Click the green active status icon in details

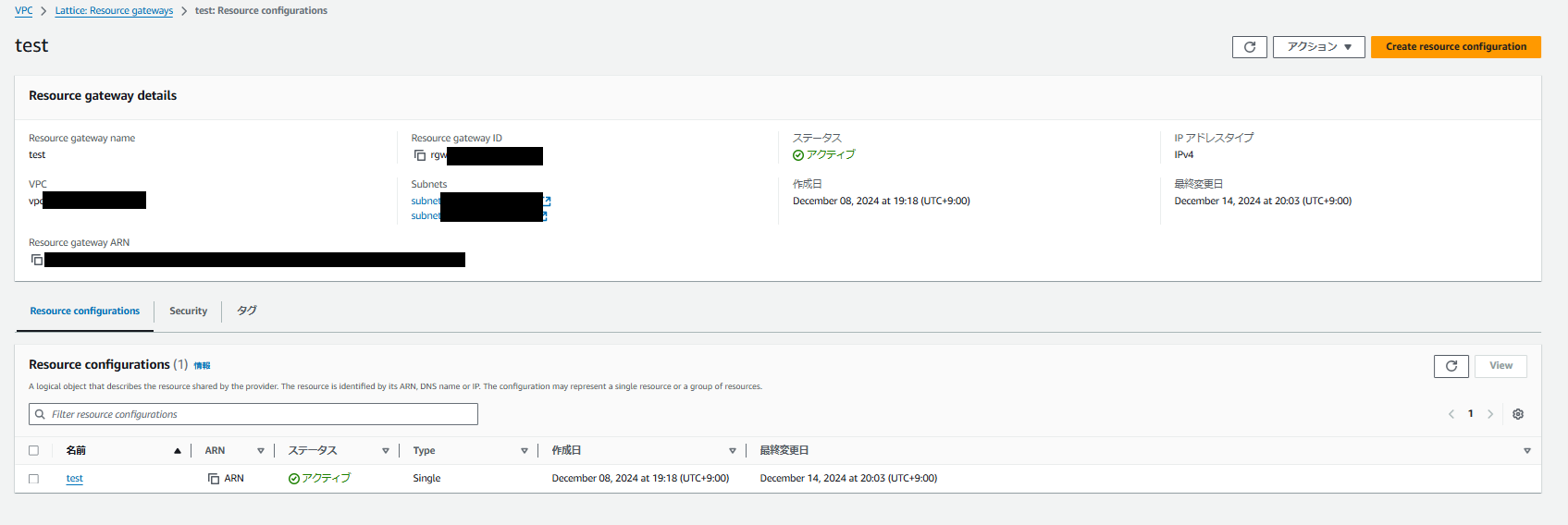pyautogui.click(x=798, y=155)
